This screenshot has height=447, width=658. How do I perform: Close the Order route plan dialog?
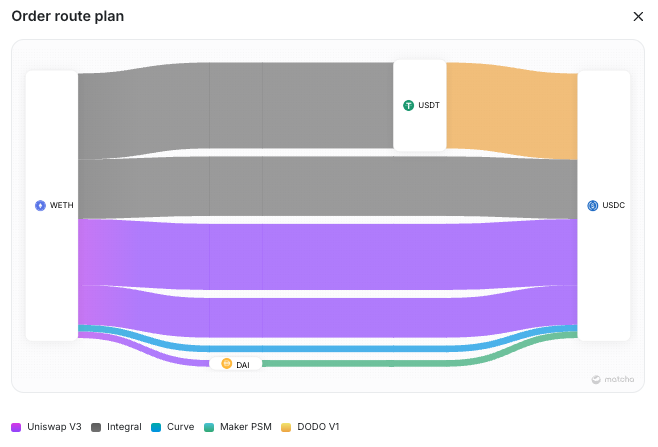[639, 17]
